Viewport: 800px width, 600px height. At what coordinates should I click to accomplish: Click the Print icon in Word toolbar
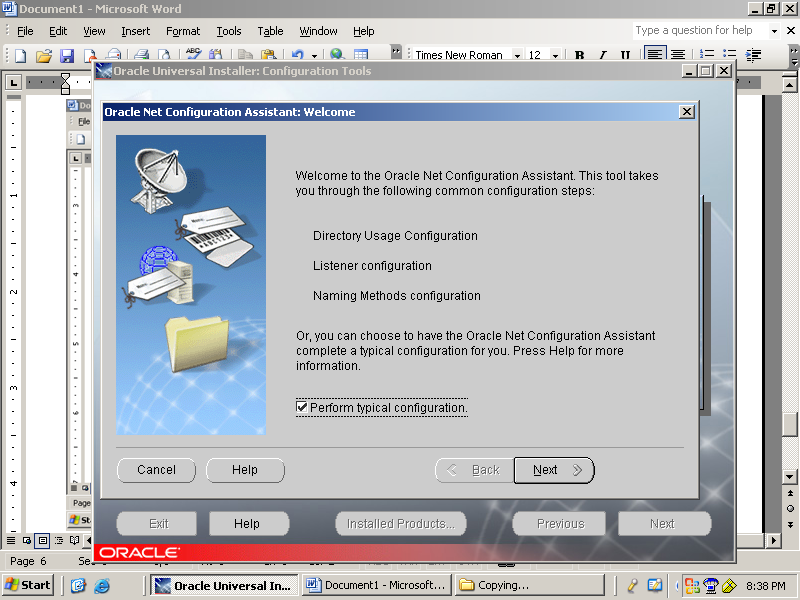141,55
